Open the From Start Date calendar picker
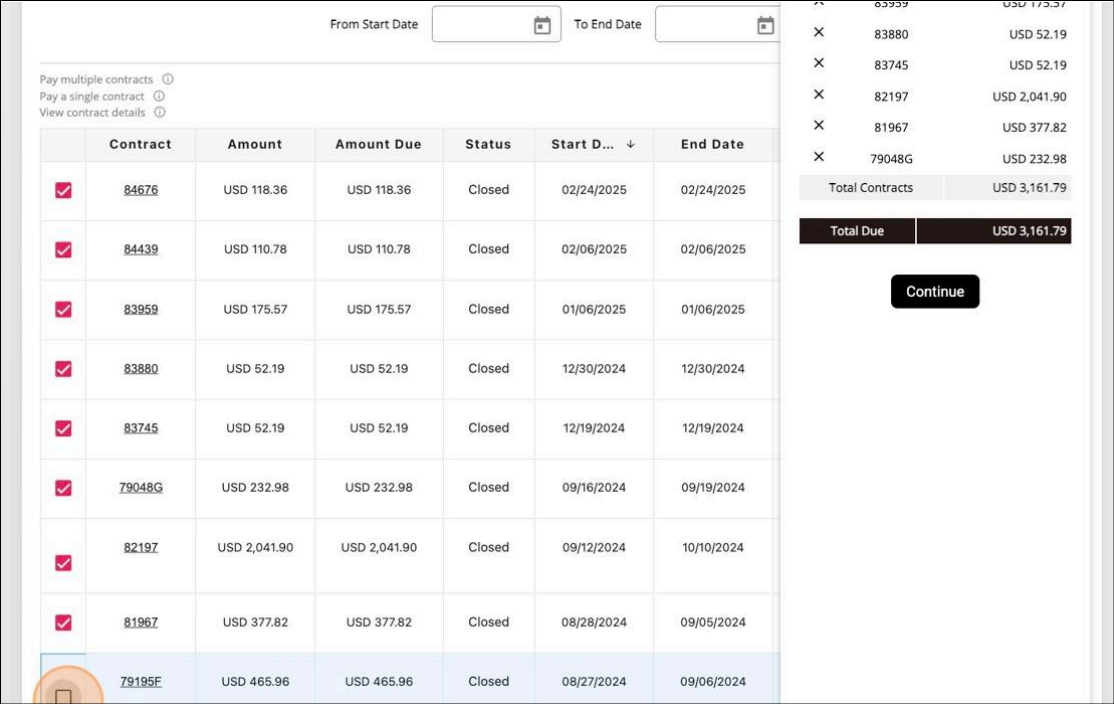The image size is (1114, 704). tap(542, 26)
